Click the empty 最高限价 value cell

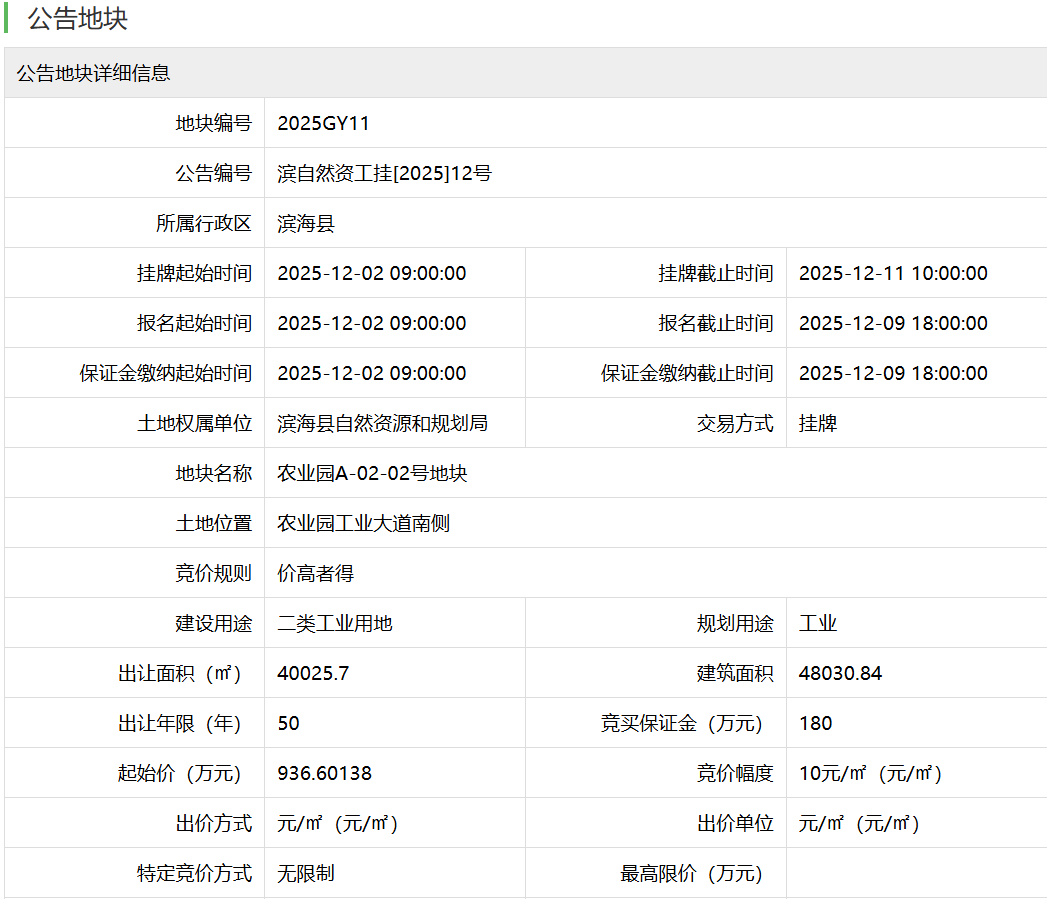(915, 873)
